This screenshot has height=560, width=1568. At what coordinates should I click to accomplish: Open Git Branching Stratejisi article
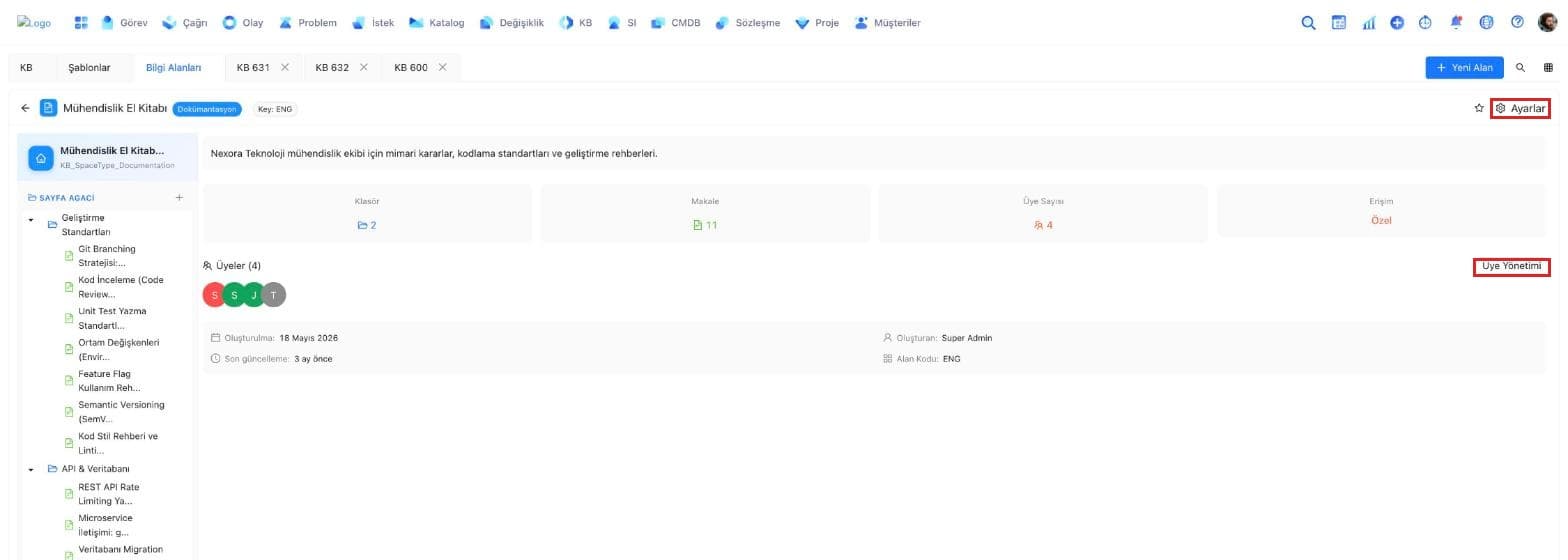107,256
